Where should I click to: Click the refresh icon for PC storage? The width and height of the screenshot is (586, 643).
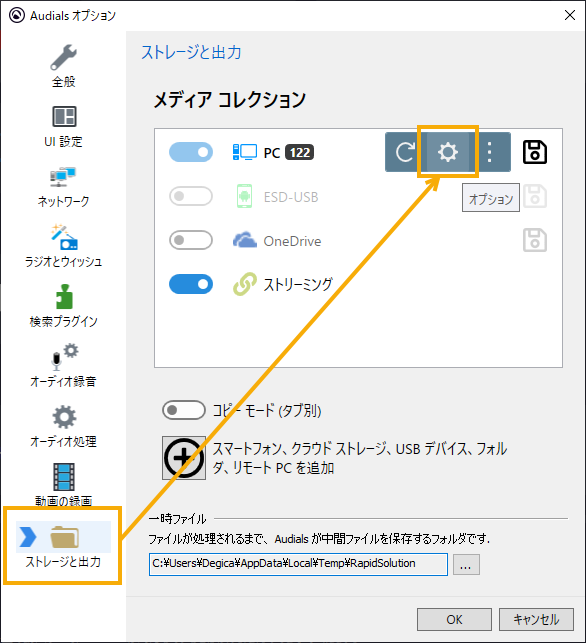tap(405, 152)
